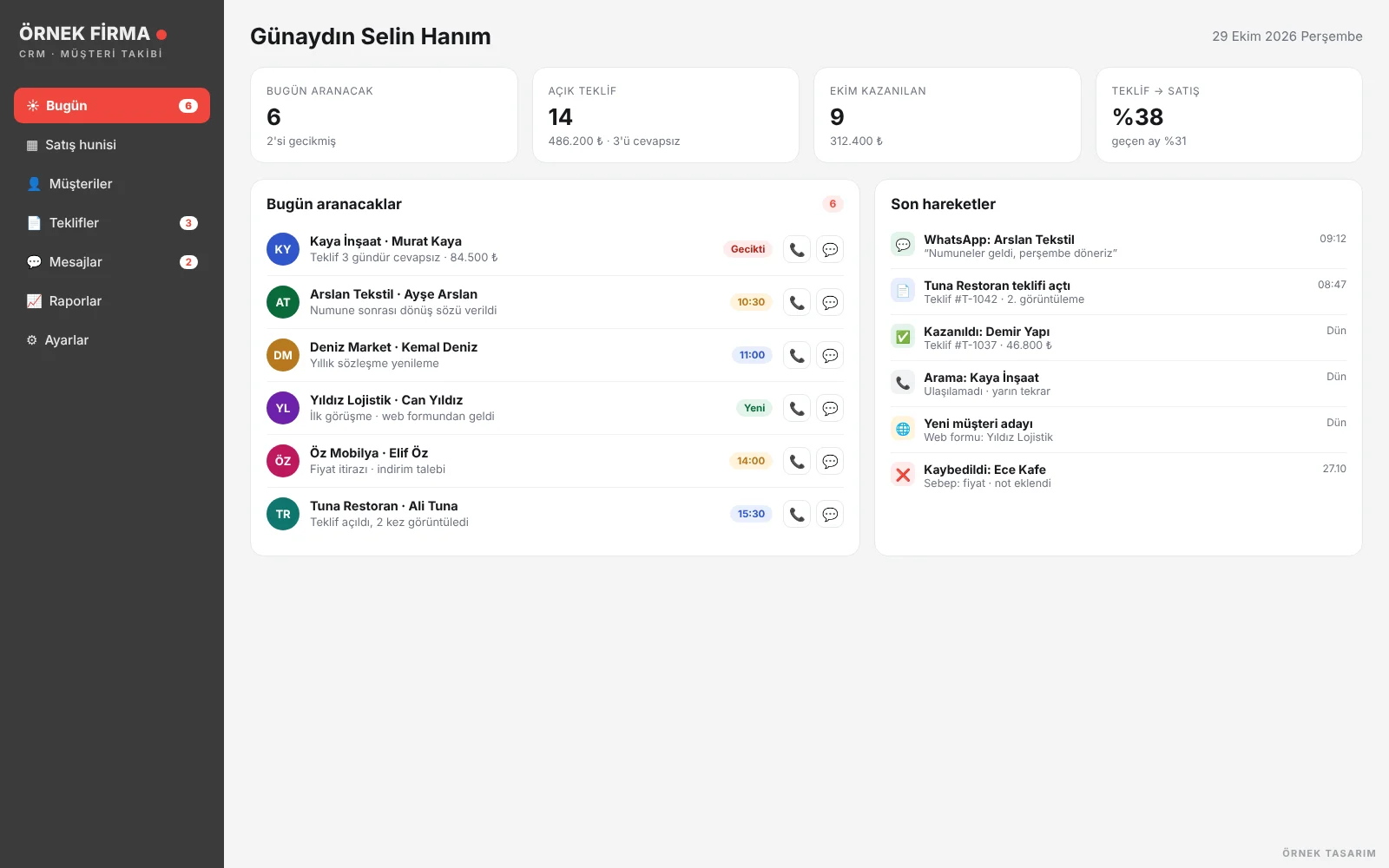This screenshot has height=868, width=1389.
Task: Call Yıldız Lojistik using phone icon
Action: click(796, 408)
